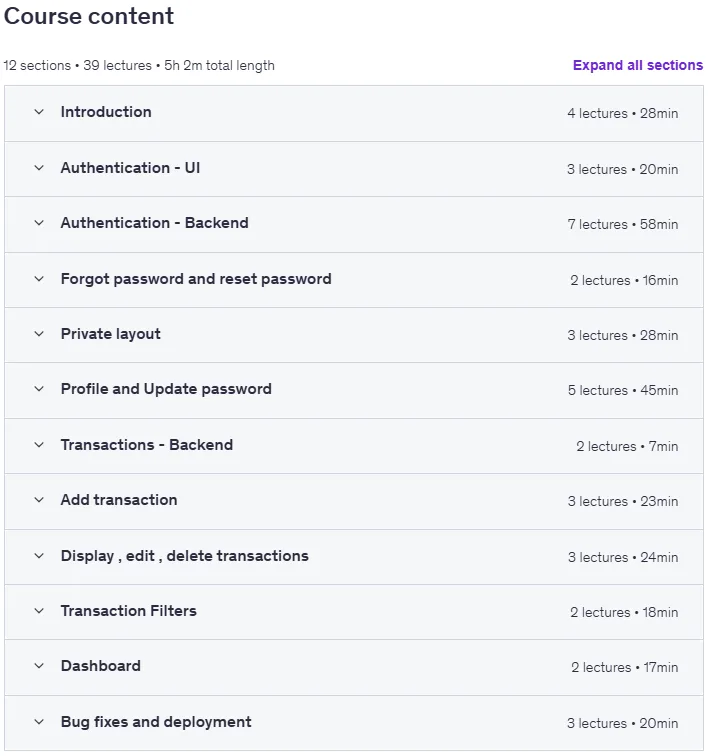Expand the Transactions - Backend chevron

39,445
